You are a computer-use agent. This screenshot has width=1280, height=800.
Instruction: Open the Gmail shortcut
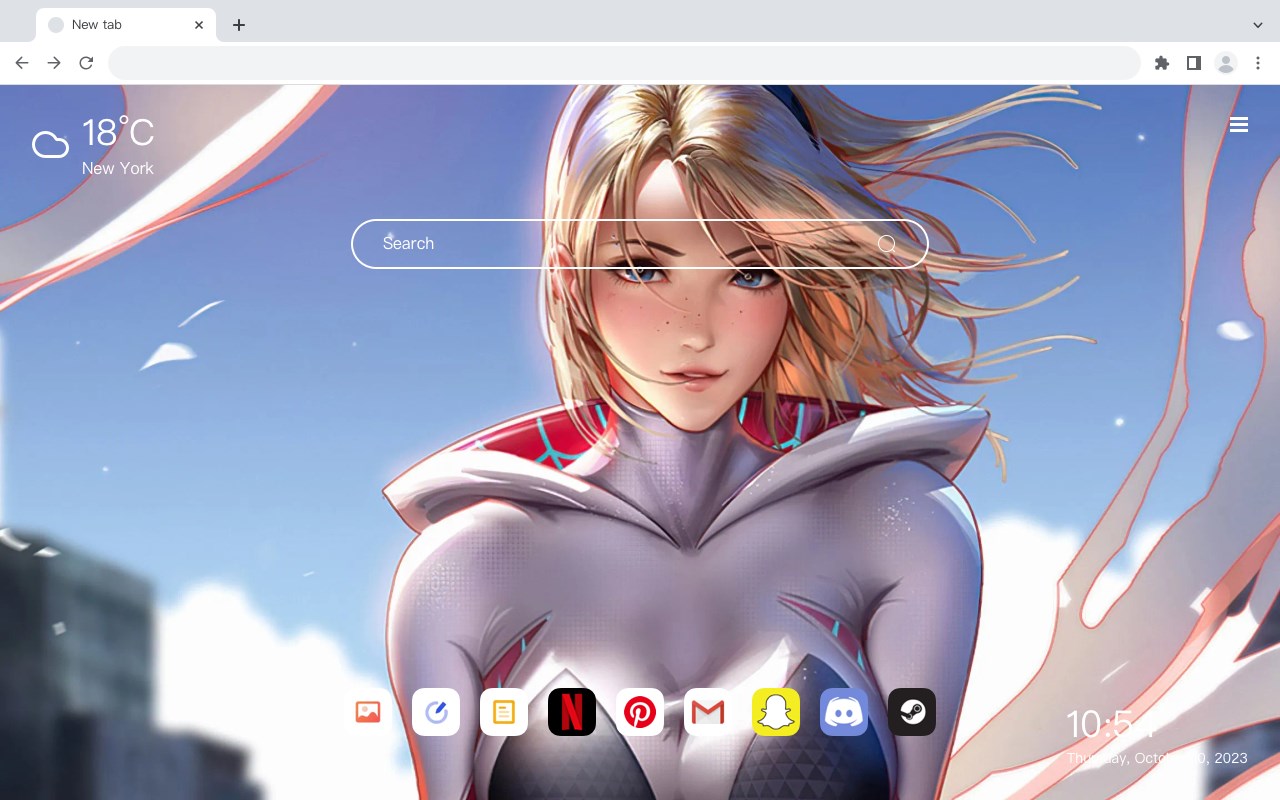(708, 712)
